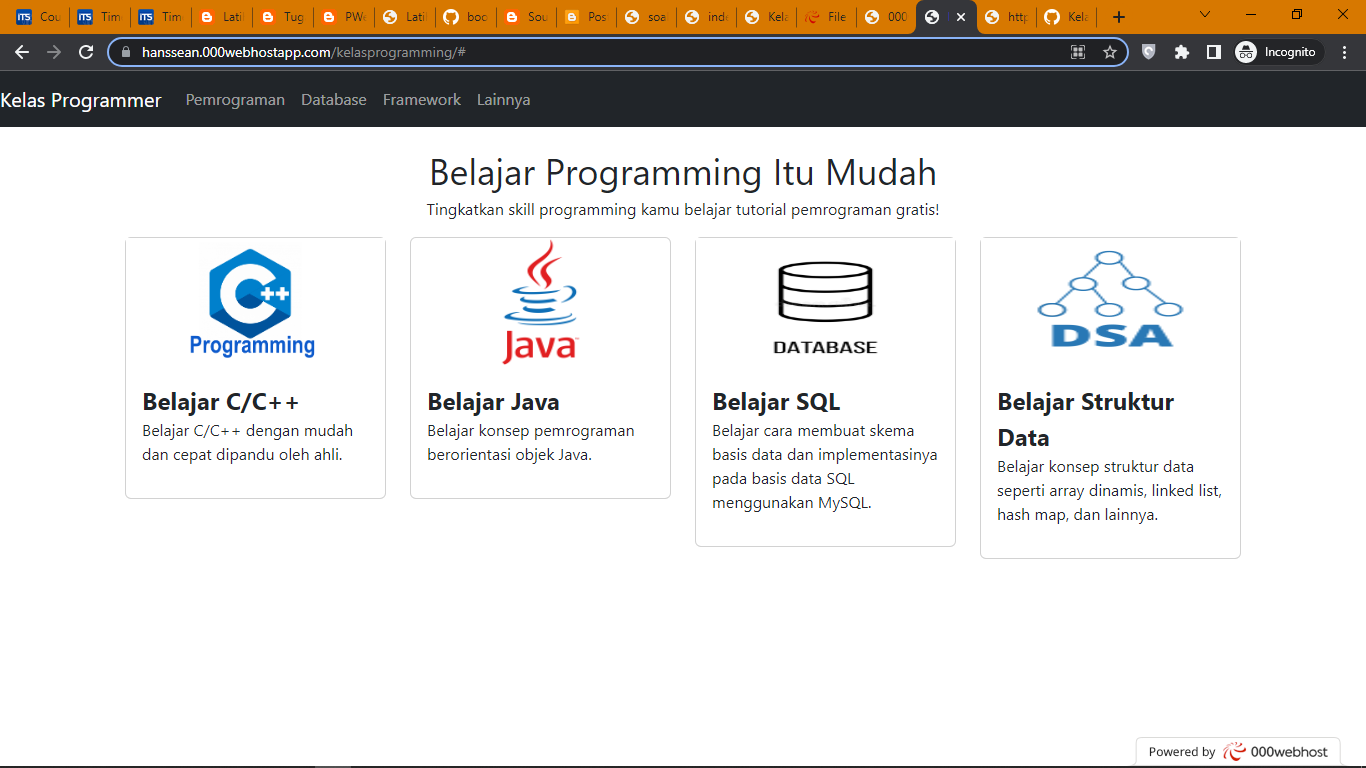Switch to the 'File' tab
1366x768 pixels.
[x=826, y=17]
